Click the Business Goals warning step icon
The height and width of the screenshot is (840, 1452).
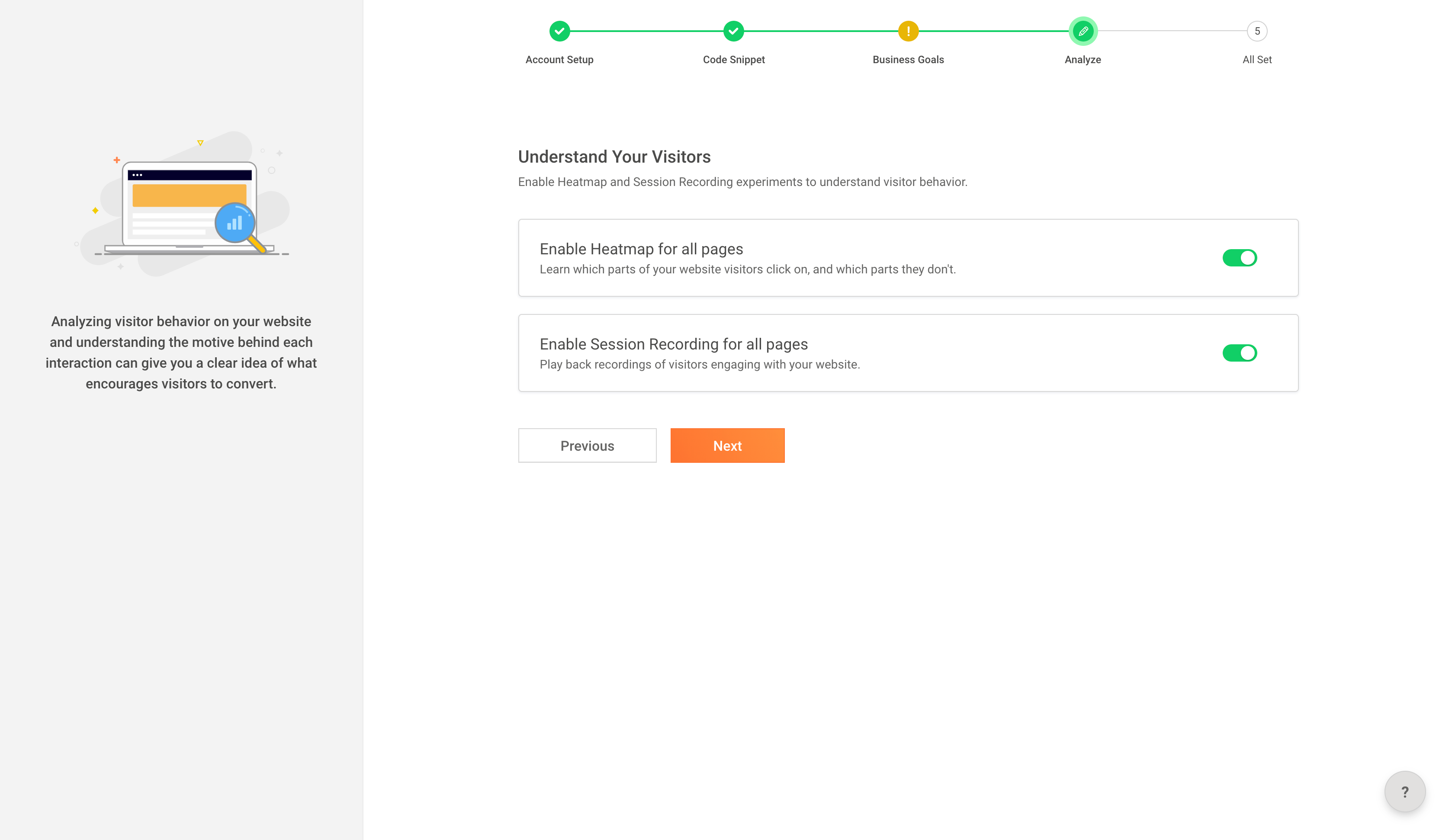coord(908,31)
